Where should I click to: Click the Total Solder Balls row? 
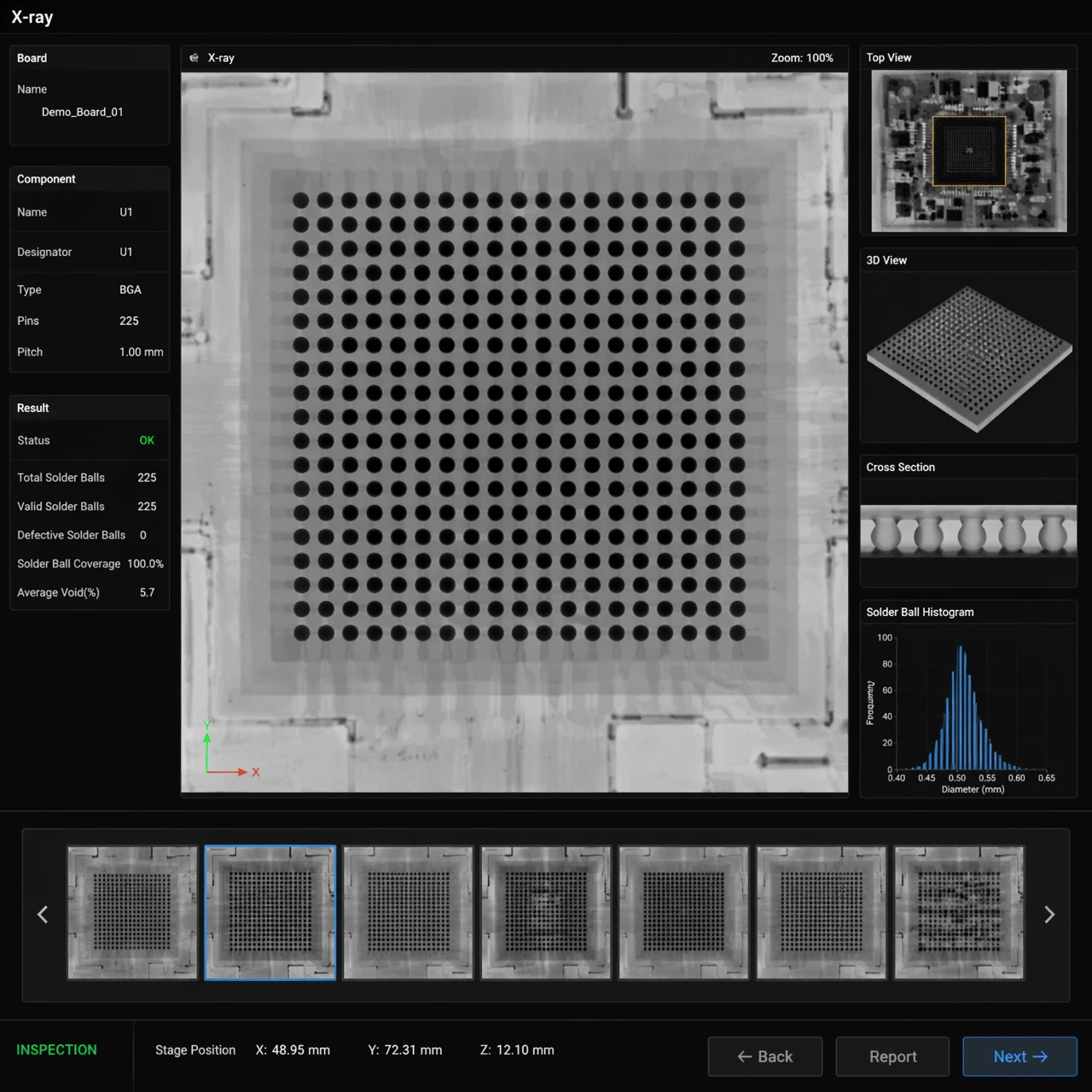90,478
